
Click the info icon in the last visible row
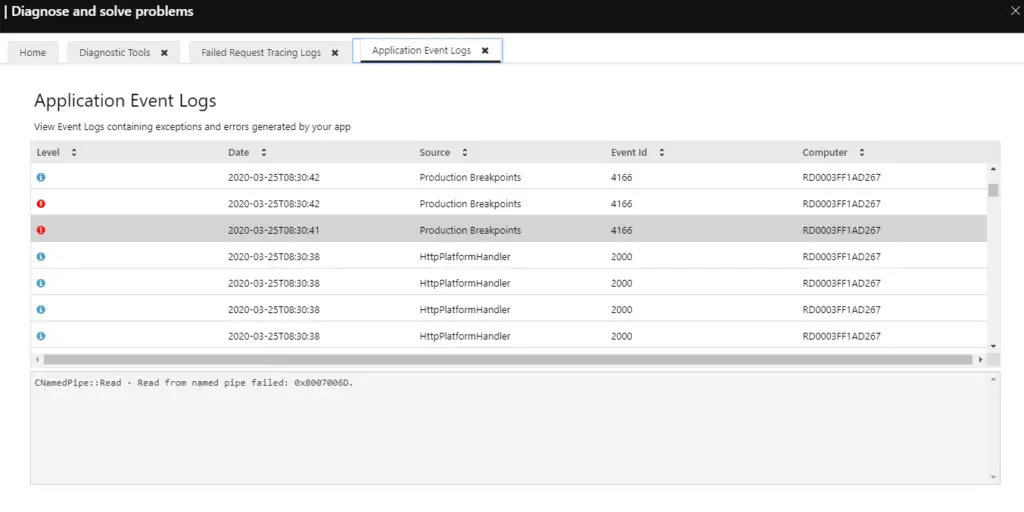pyautogui.click(x=41, y=336)
